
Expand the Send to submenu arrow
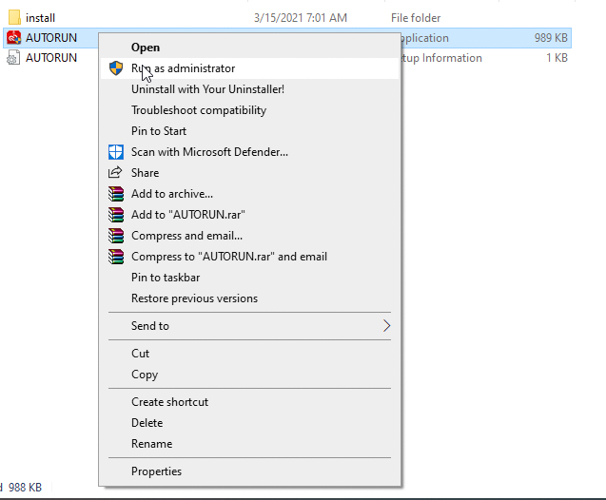[x=386, y=326]
